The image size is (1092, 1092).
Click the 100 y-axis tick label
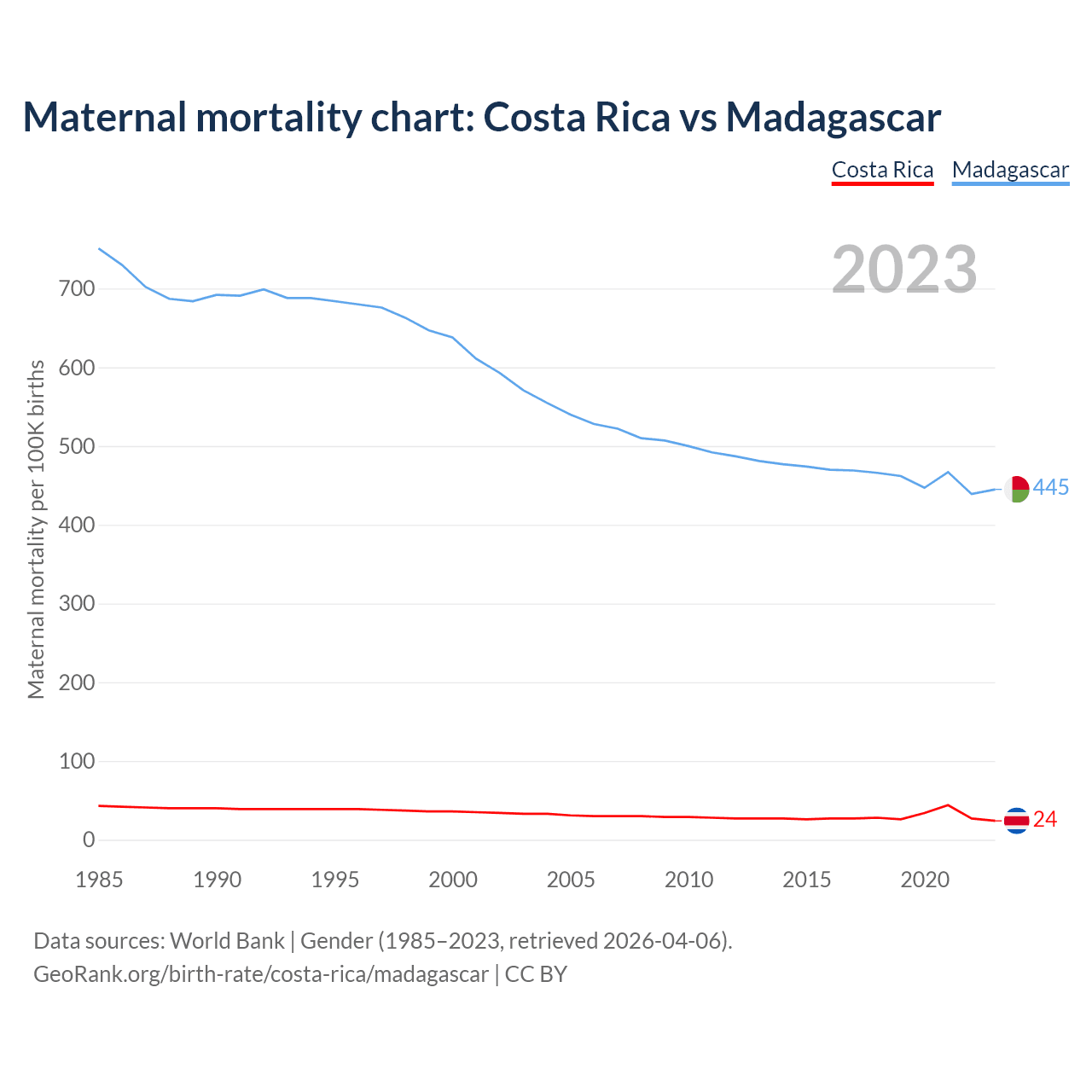pos(77,761)
